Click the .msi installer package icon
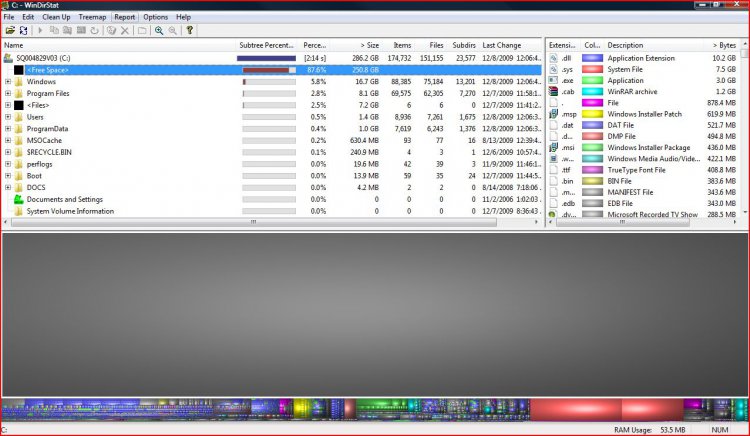Viewport: 750px width, 436px height. pyautogui.click(x=553, y=147)
